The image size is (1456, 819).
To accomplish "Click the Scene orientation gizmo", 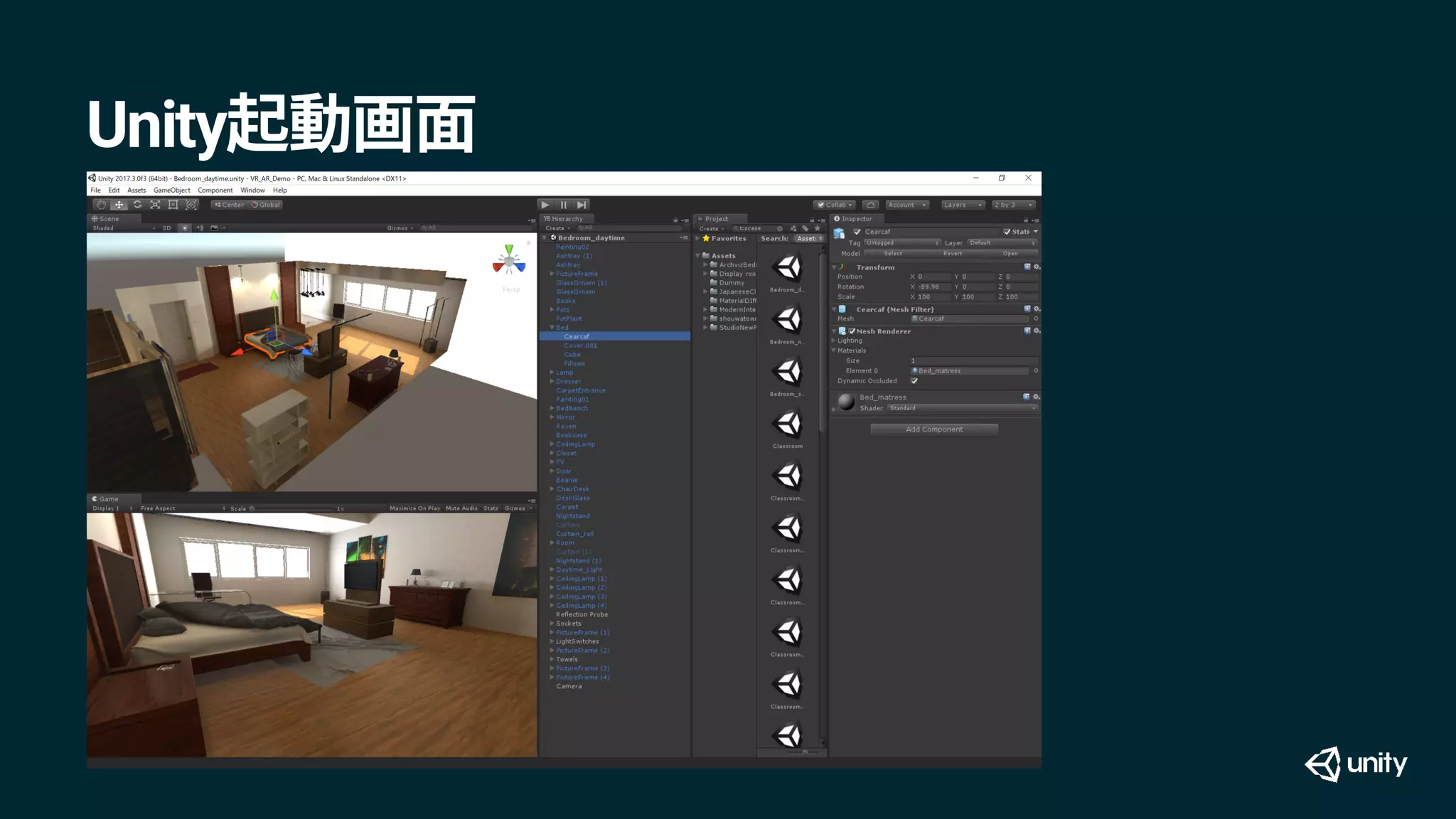I will pos(509,261).
